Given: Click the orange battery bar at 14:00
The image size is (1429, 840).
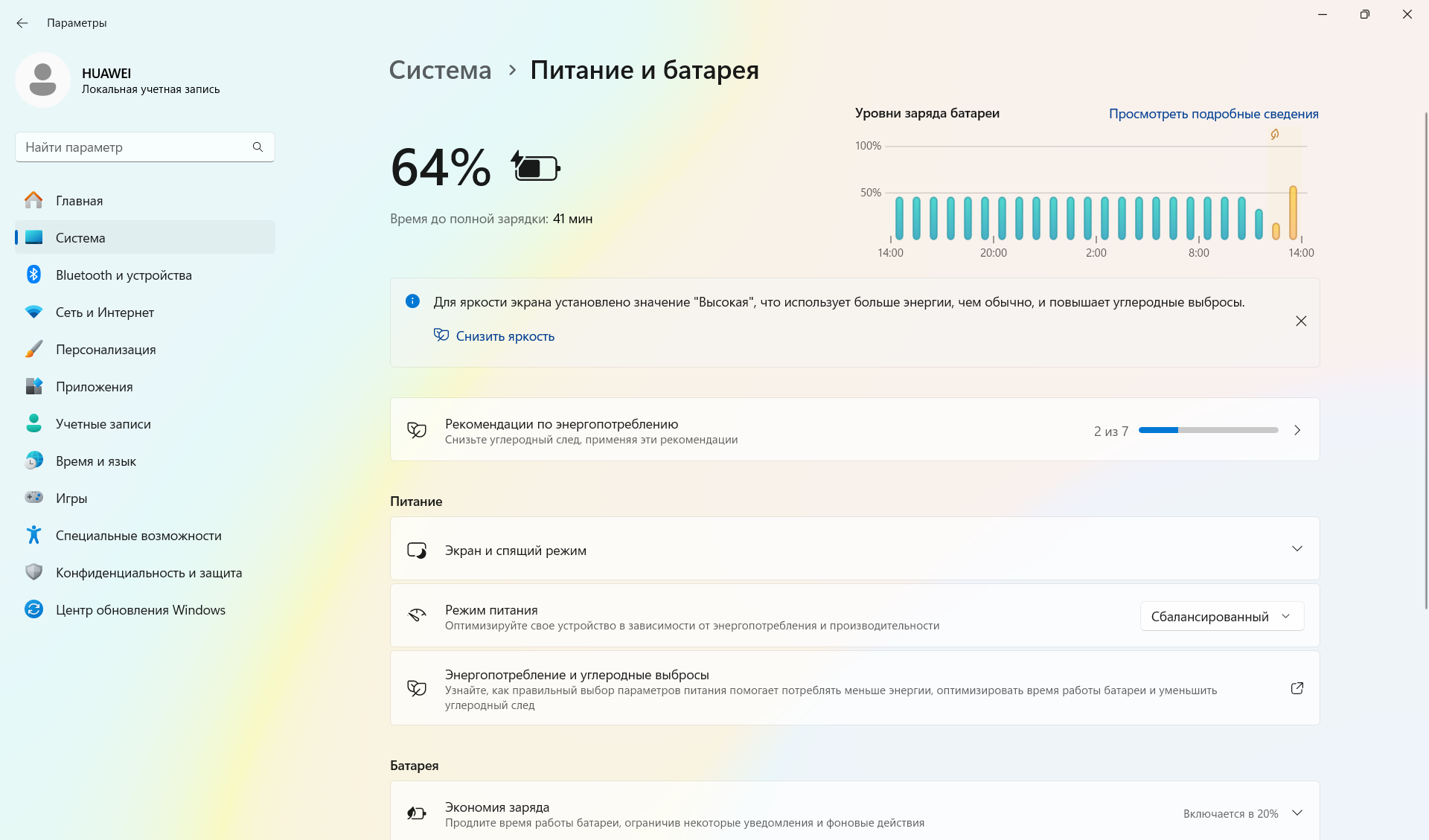Looking at the screenshot, I should (1294, 213).
